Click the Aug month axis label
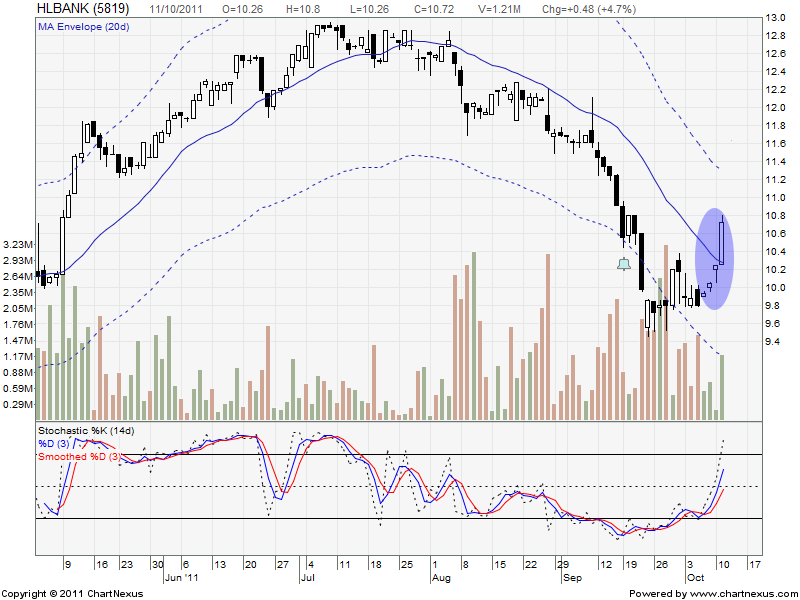 click(x=441, y=578)
